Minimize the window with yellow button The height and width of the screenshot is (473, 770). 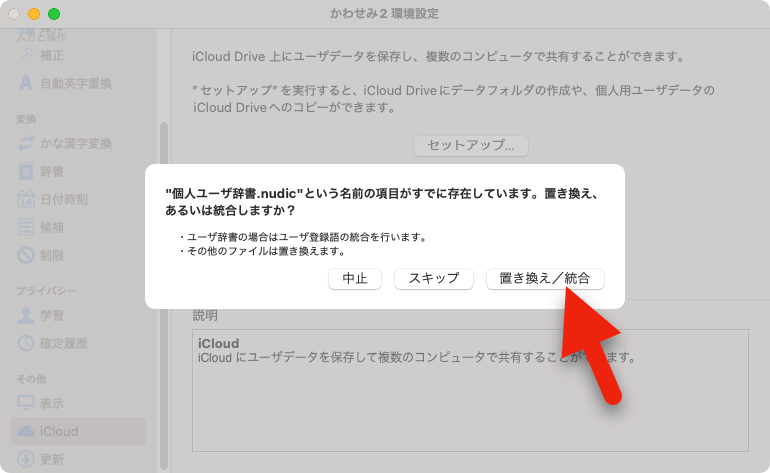[x=34, y=14]
